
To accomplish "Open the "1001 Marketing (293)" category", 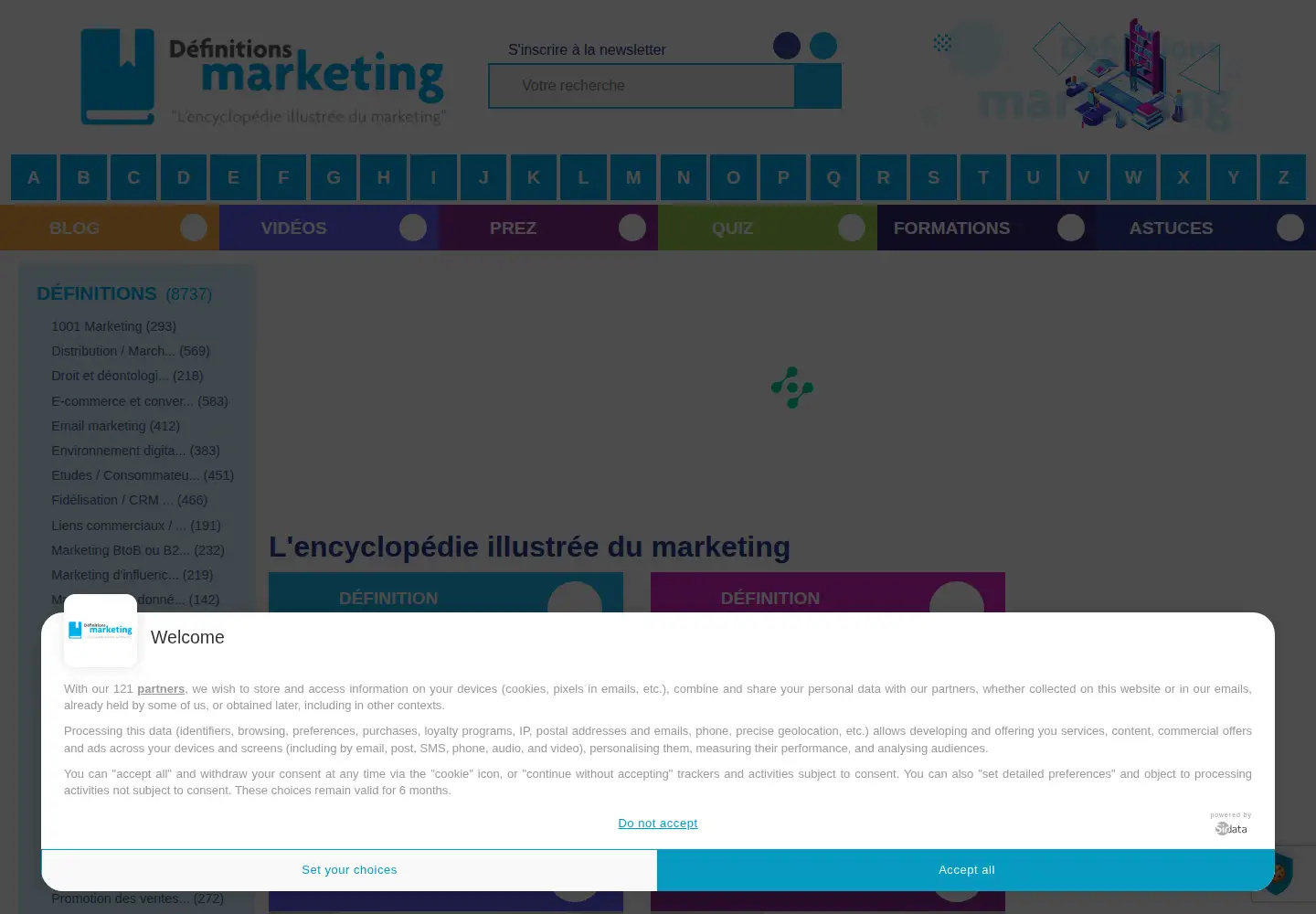I will coord(113,326).
